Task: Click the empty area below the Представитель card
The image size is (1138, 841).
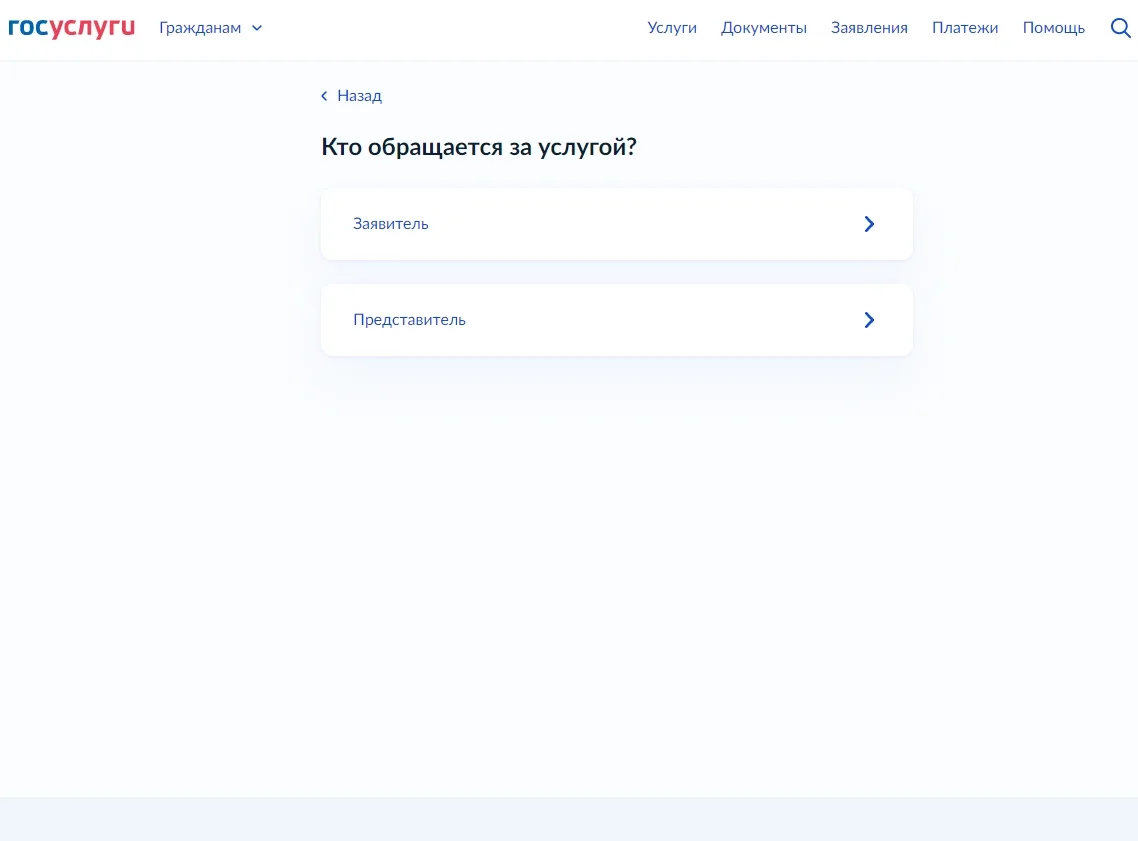Action: point(616,550)
